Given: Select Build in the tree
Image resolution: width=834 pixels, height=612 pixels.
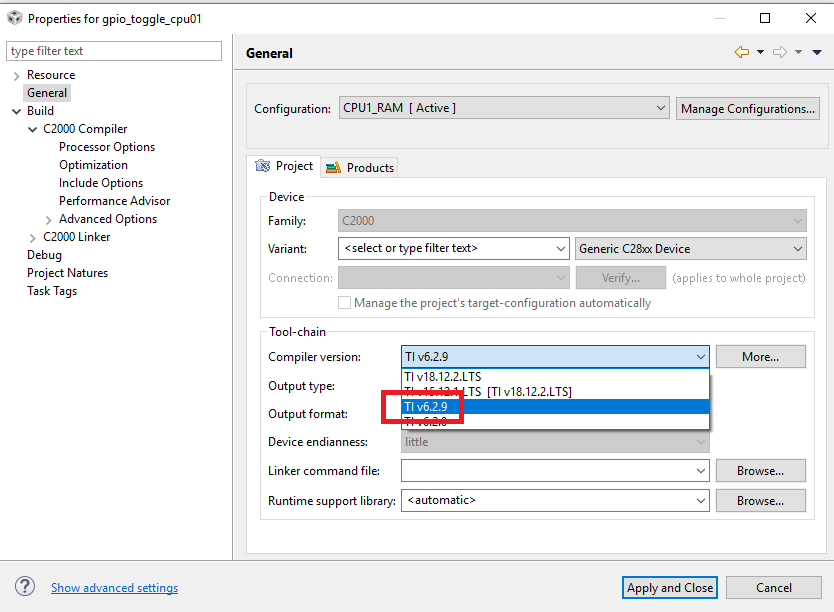Looking at the screenshot, I should pos(40,111).
